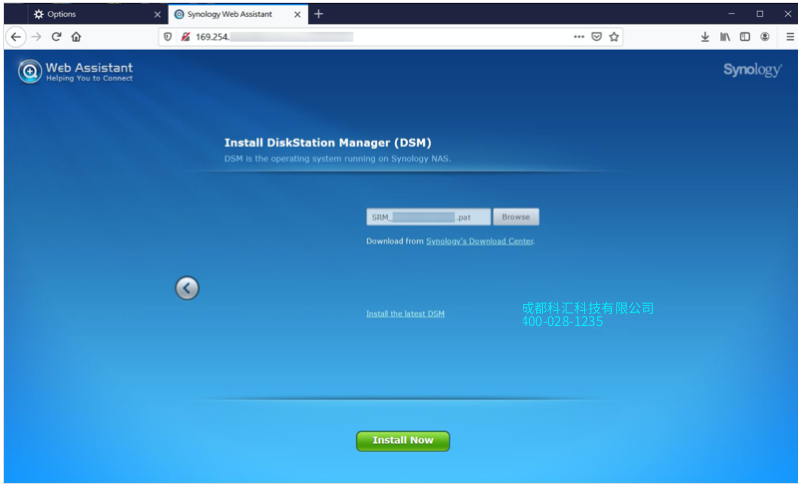This screenshot has height=485, width=798.
Task: Open Synology's Download Center link
Action: tap(480, 241)
